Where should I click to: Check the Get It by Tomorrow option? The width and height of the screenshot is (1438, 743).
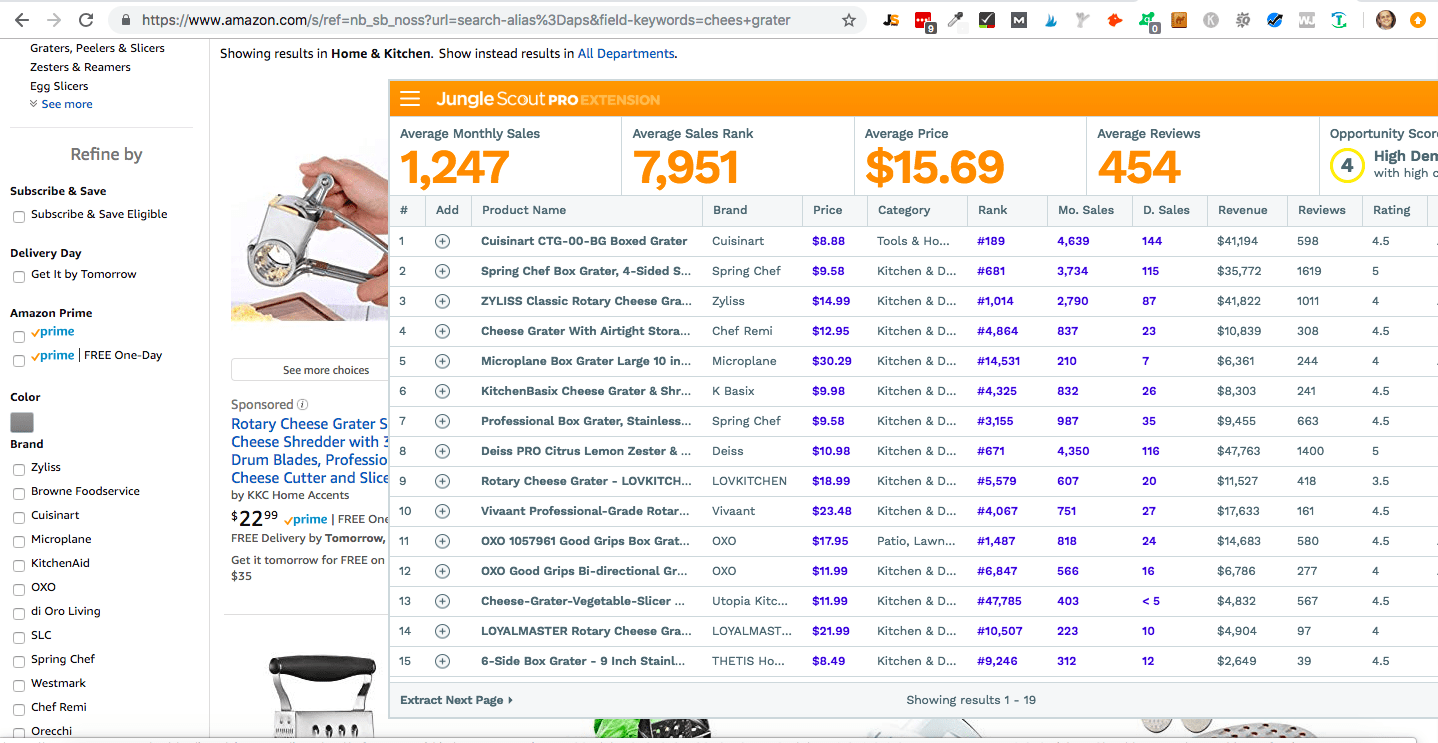click(19, 276)
